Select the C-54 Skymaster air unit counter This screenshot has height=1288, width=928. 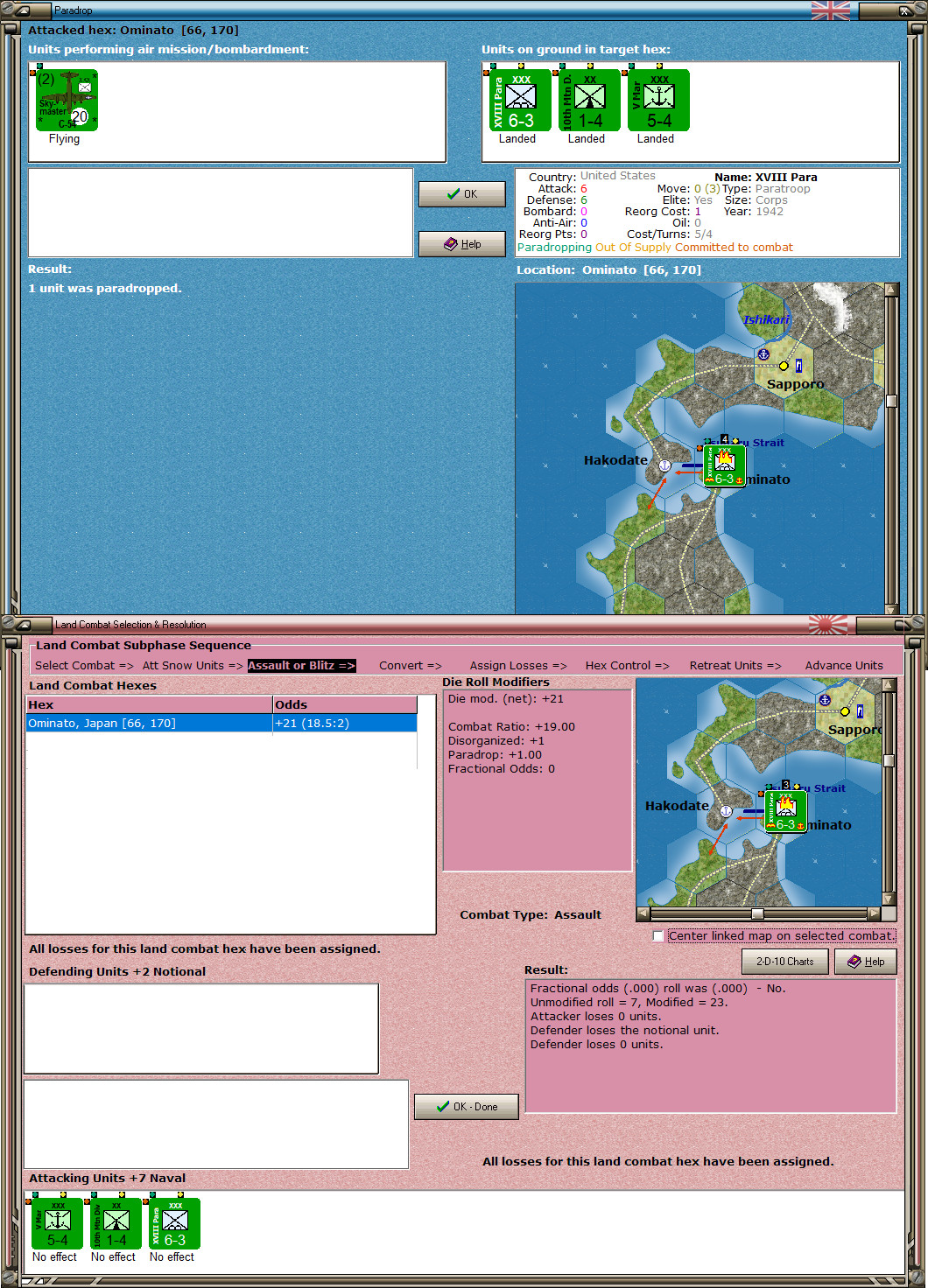click(67, 101)
